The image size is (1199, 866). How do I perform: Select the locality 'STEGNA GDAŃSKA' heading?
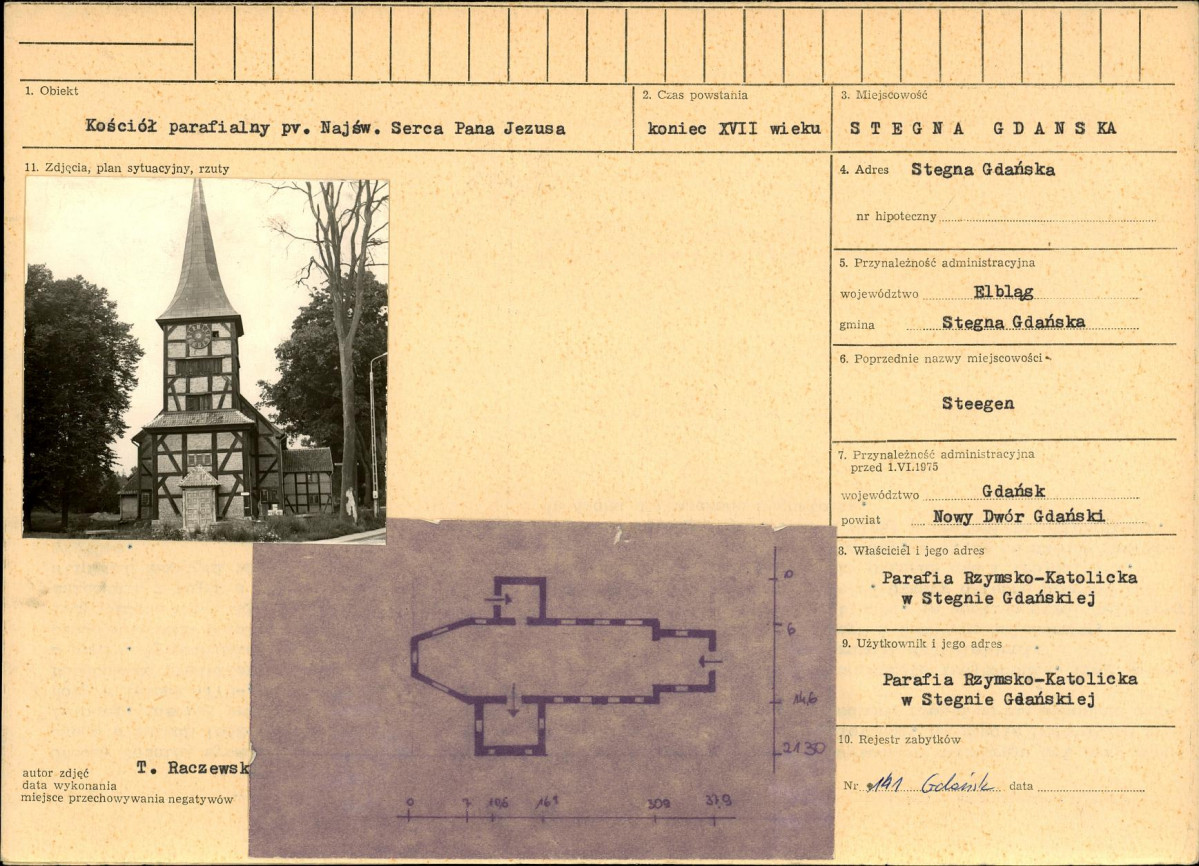pyautogui.click(x=983, y=128)
